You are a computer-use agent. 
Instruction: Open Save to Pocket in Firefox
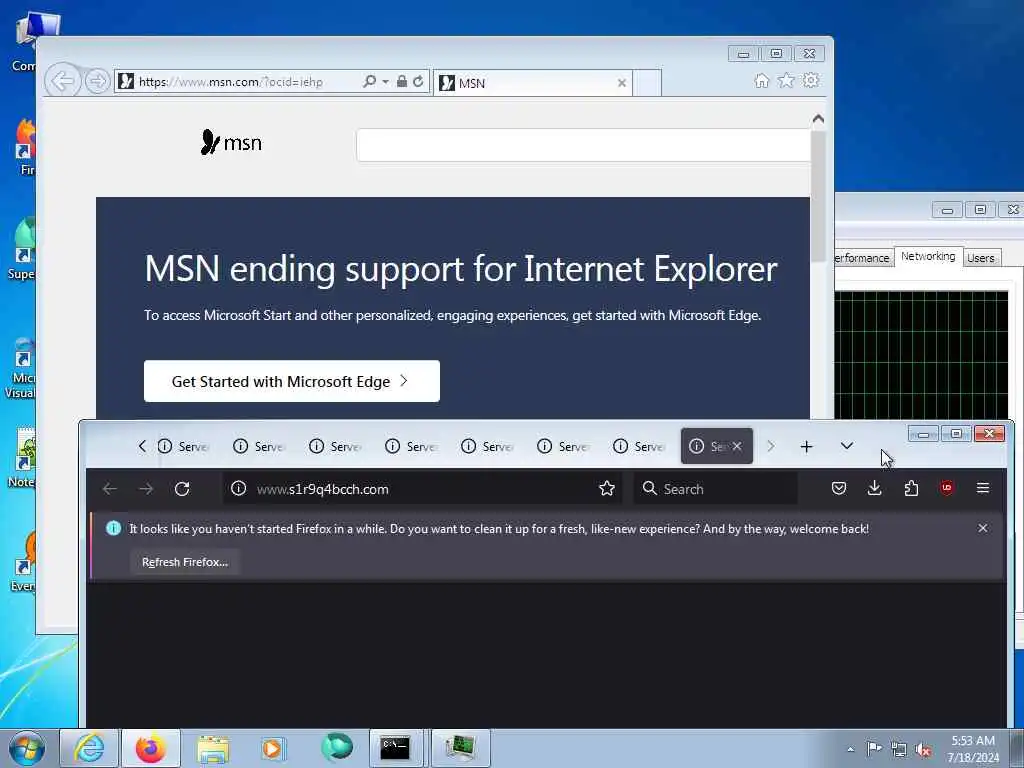[839, 488]
